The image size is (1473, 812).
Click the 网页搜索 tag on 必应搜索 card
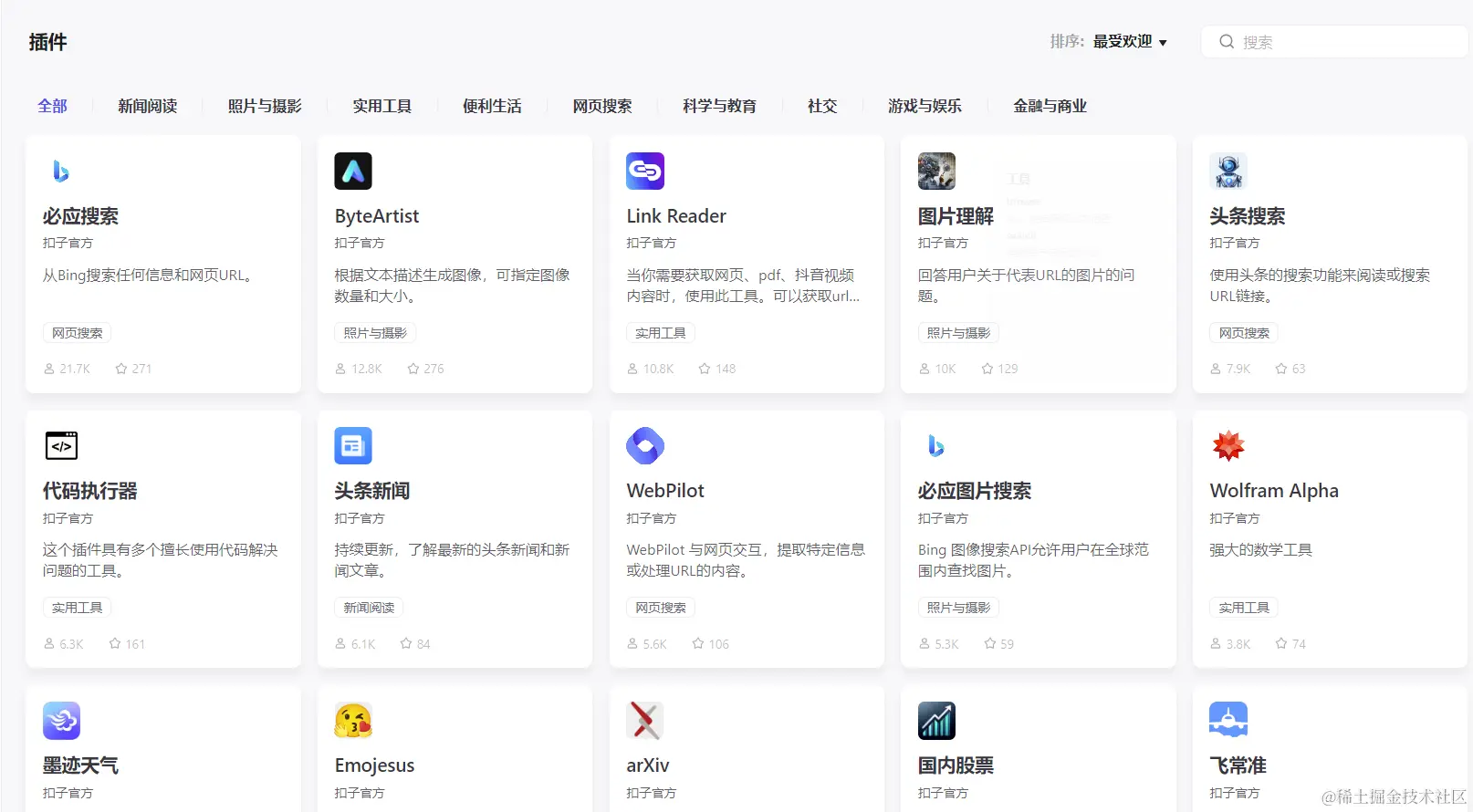77,333
